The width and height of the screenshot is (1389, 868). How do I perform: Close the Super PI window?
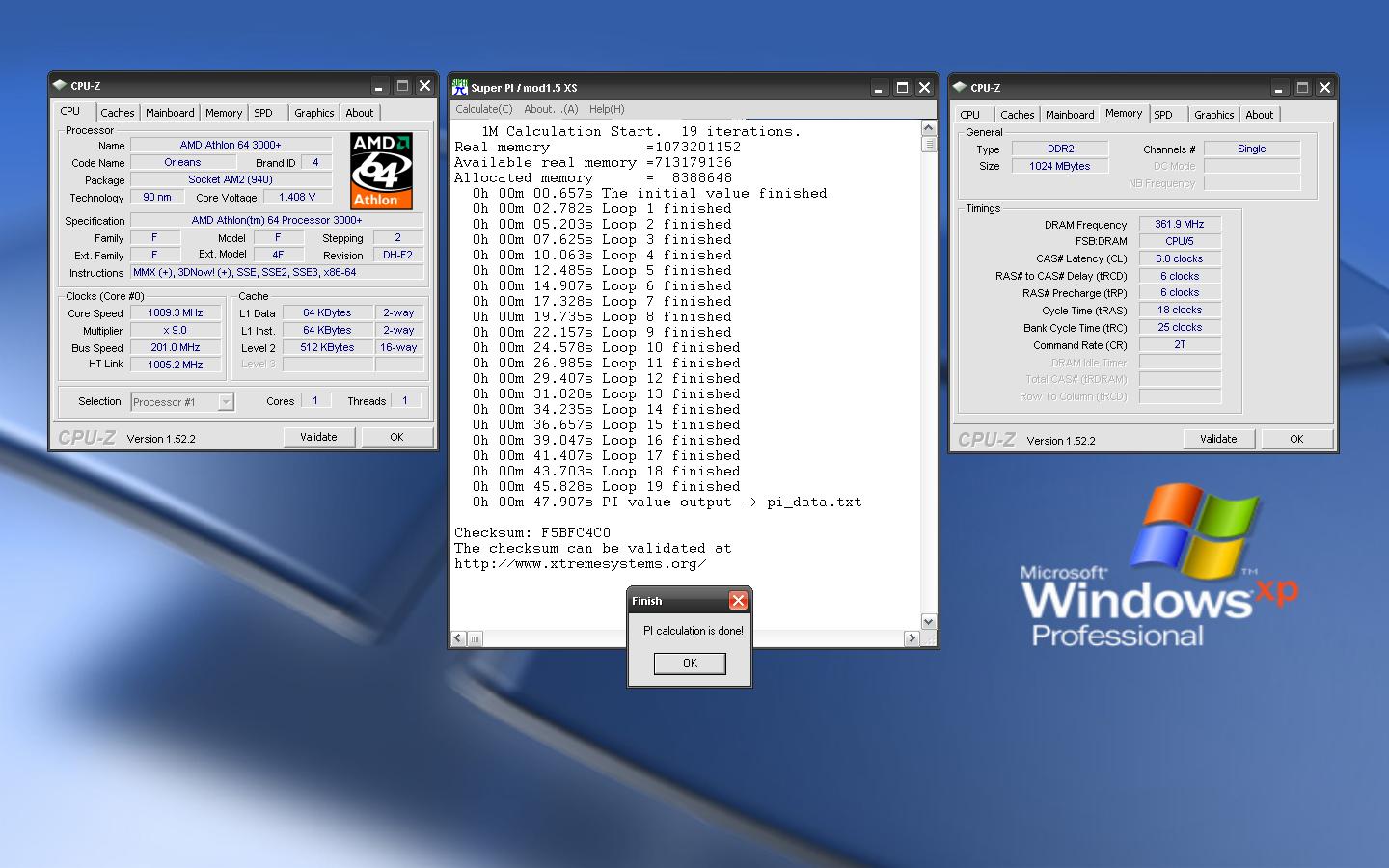coord(924,88)
